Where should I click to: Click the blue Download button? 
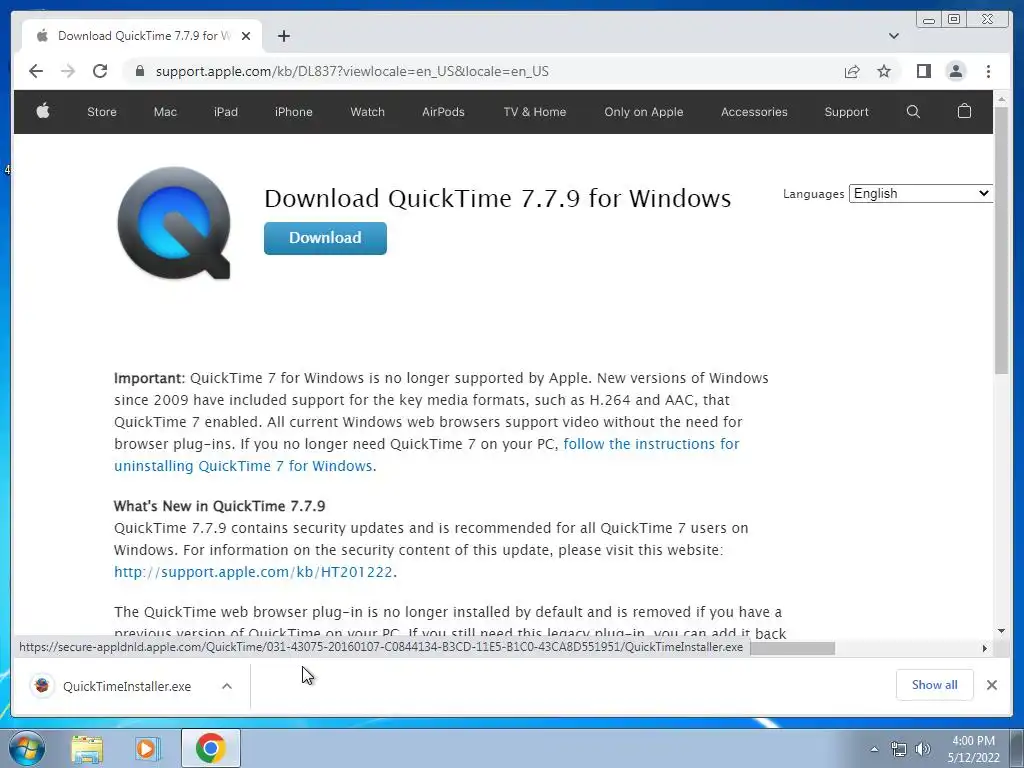325,238
